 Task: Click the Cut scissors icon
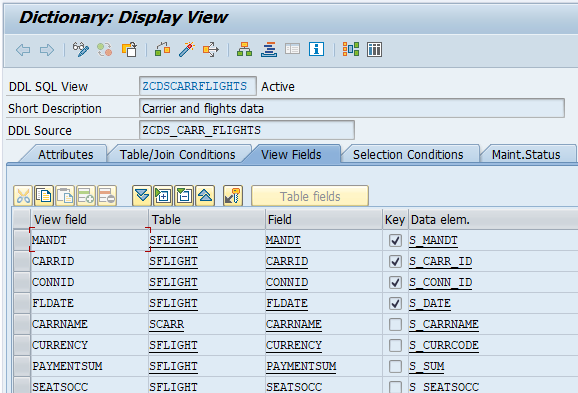pos(23,196)
